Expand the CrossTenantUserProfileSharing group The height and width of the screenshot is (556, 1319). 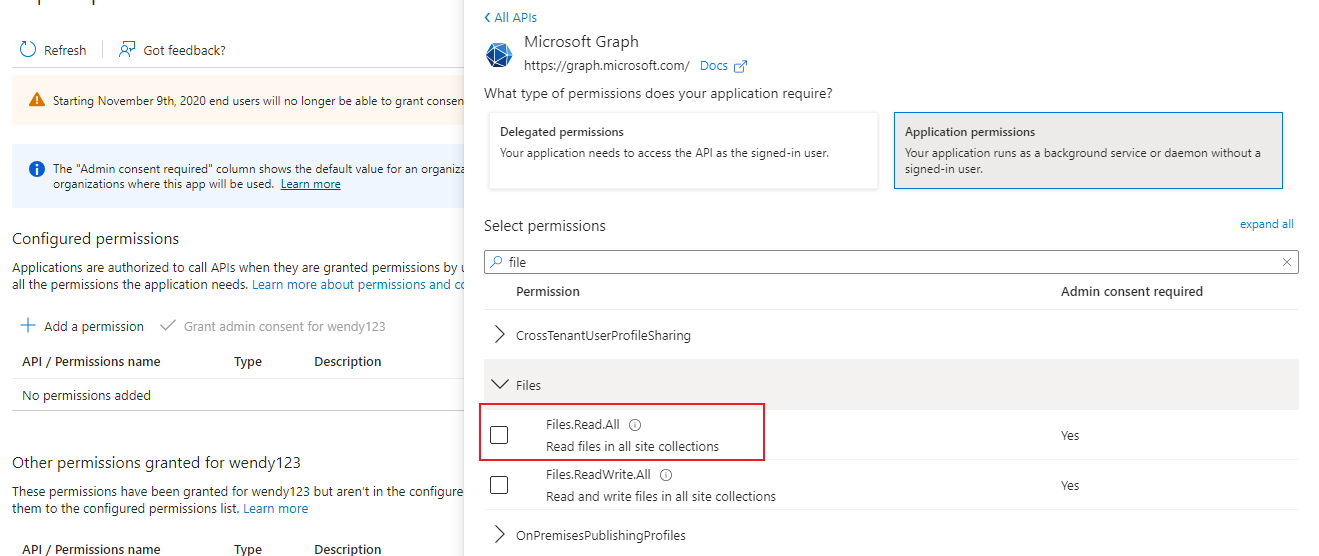(500, 335)
